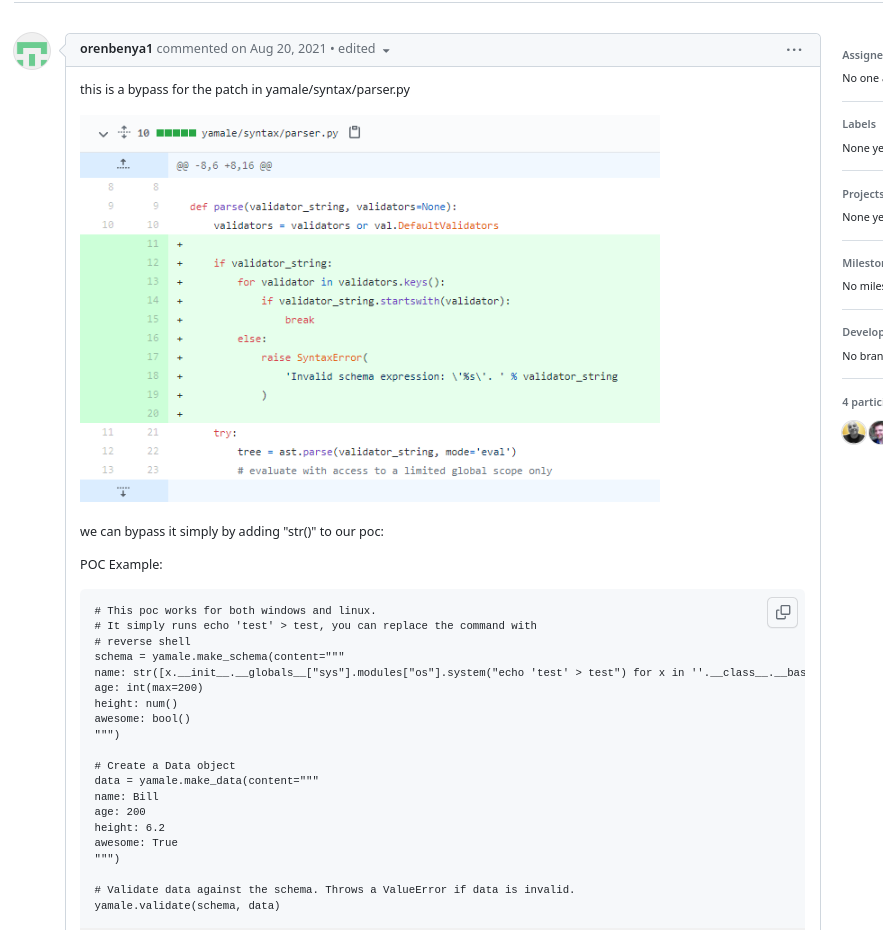Open the Aug 20, 2021 comment timestamp
Image resolution: width=883 pixels, height=930 pixels.
[287, 49]
